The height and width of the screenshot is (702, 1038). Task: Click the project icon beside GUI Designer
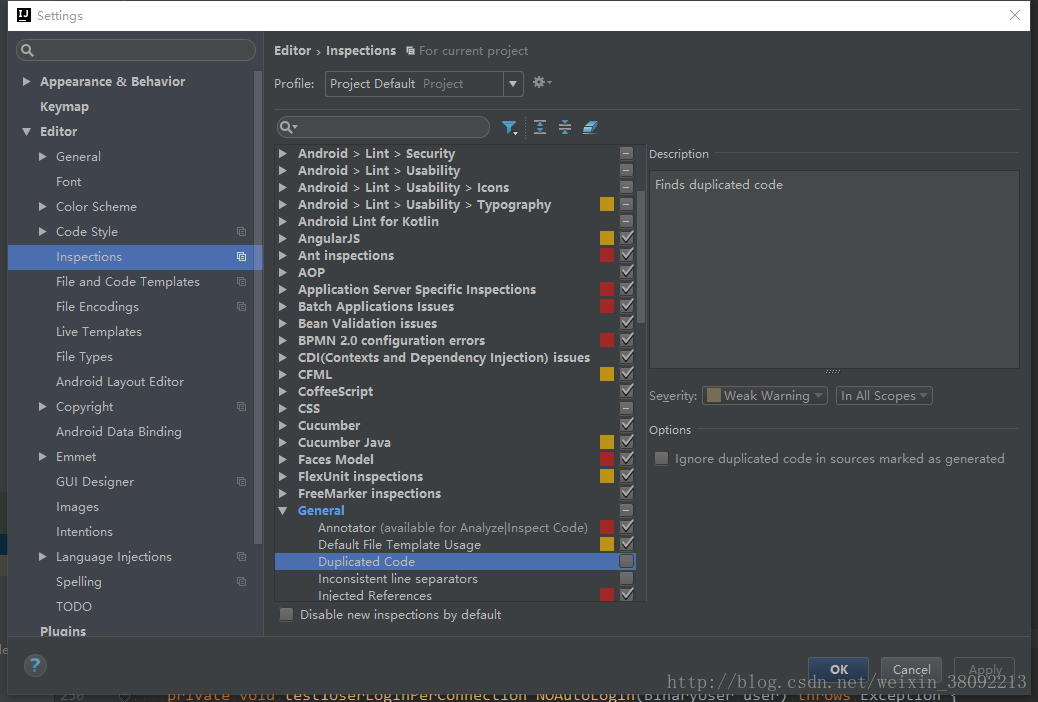click(242, 481)
